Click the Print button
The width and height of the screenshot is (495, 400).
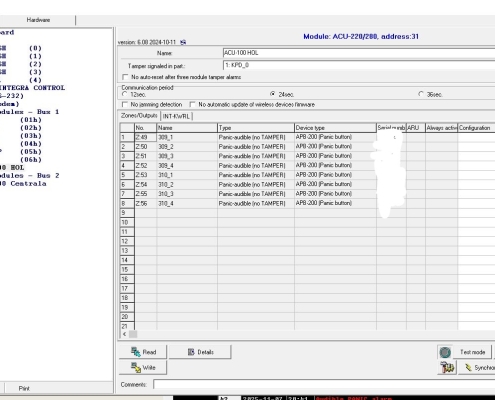[24, 388]
